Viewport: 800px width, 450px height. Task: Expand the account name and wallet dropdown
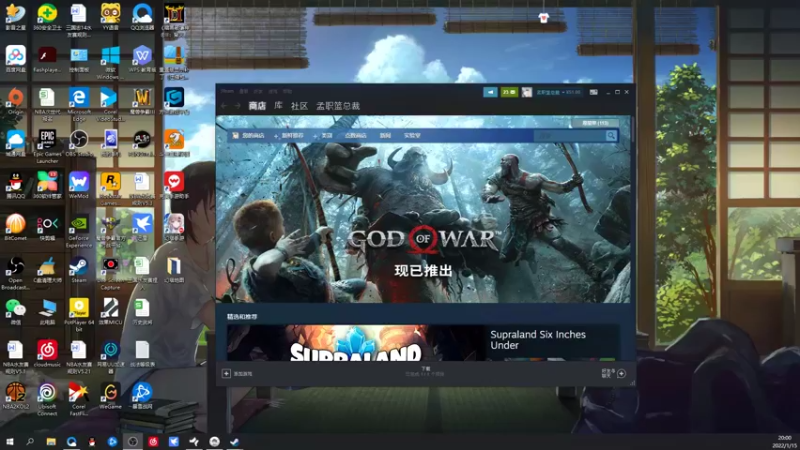coord(559,92)
